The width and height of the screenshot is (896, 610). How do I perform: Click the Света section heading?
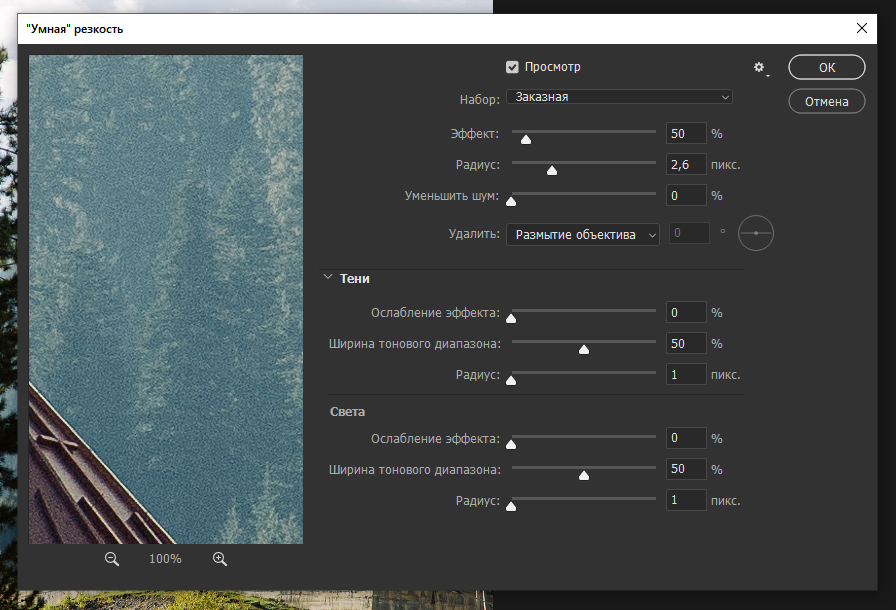(x=347, y=412)
